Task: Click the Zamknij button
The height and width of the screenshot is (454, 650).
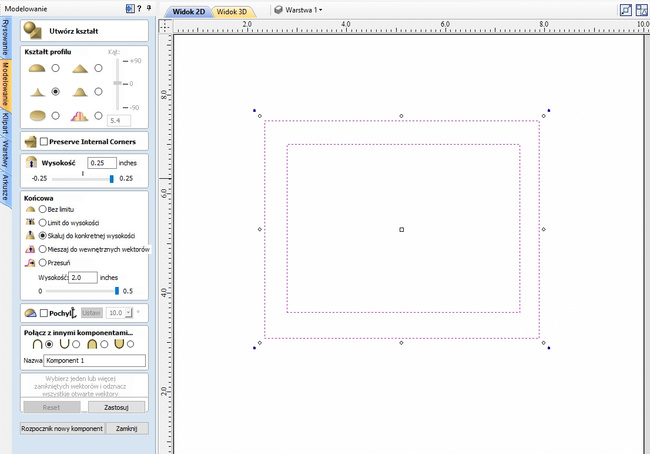Action: click(127, 428)
